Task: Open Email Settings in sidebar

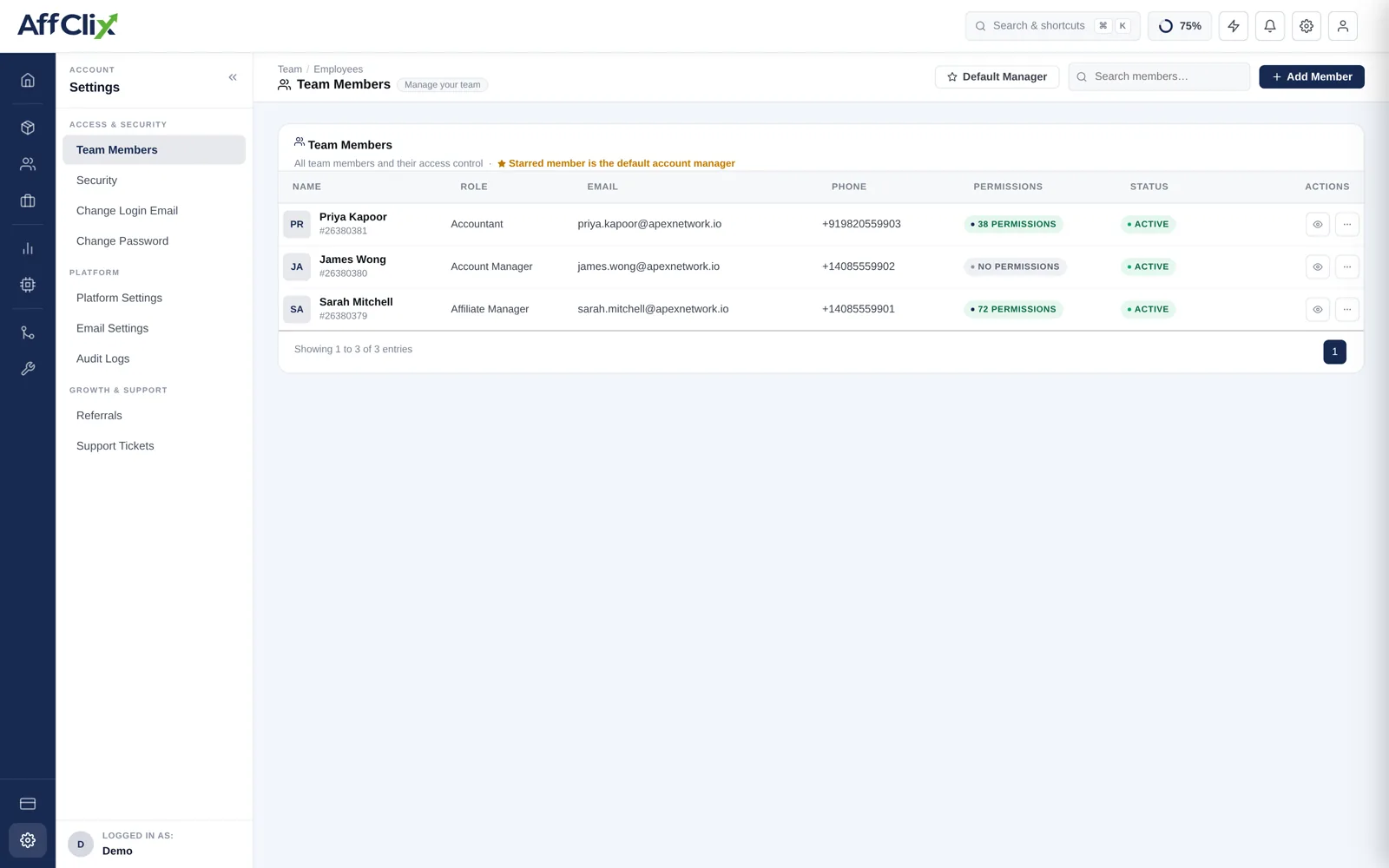Action: [x=155, y=328]
